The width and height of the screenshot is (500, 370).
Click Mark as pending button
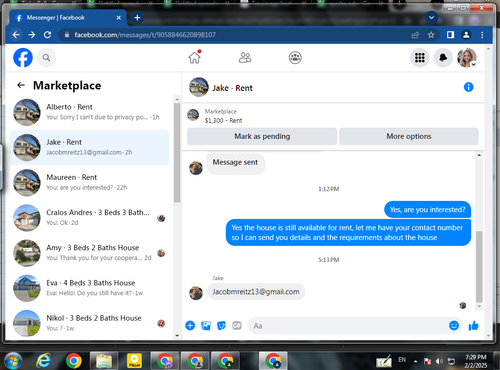pos(262,136)
